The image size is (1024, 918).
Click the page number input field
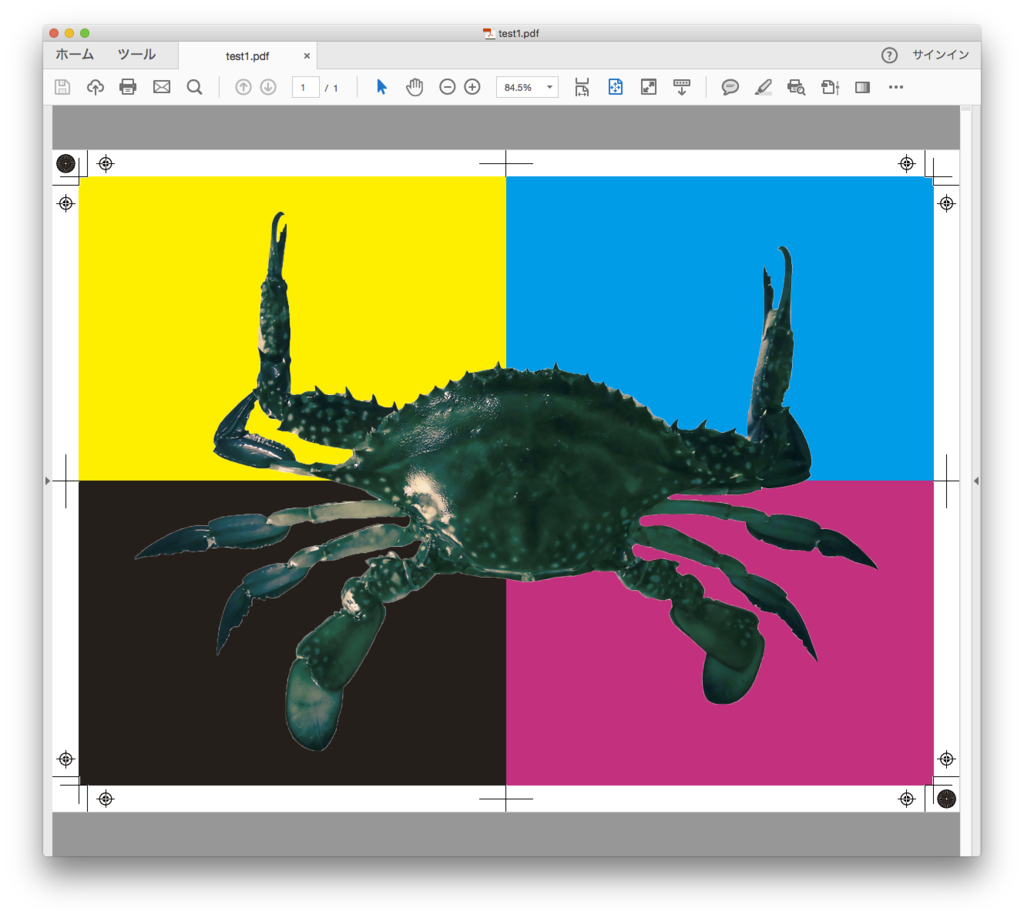[x=305, y=87]
